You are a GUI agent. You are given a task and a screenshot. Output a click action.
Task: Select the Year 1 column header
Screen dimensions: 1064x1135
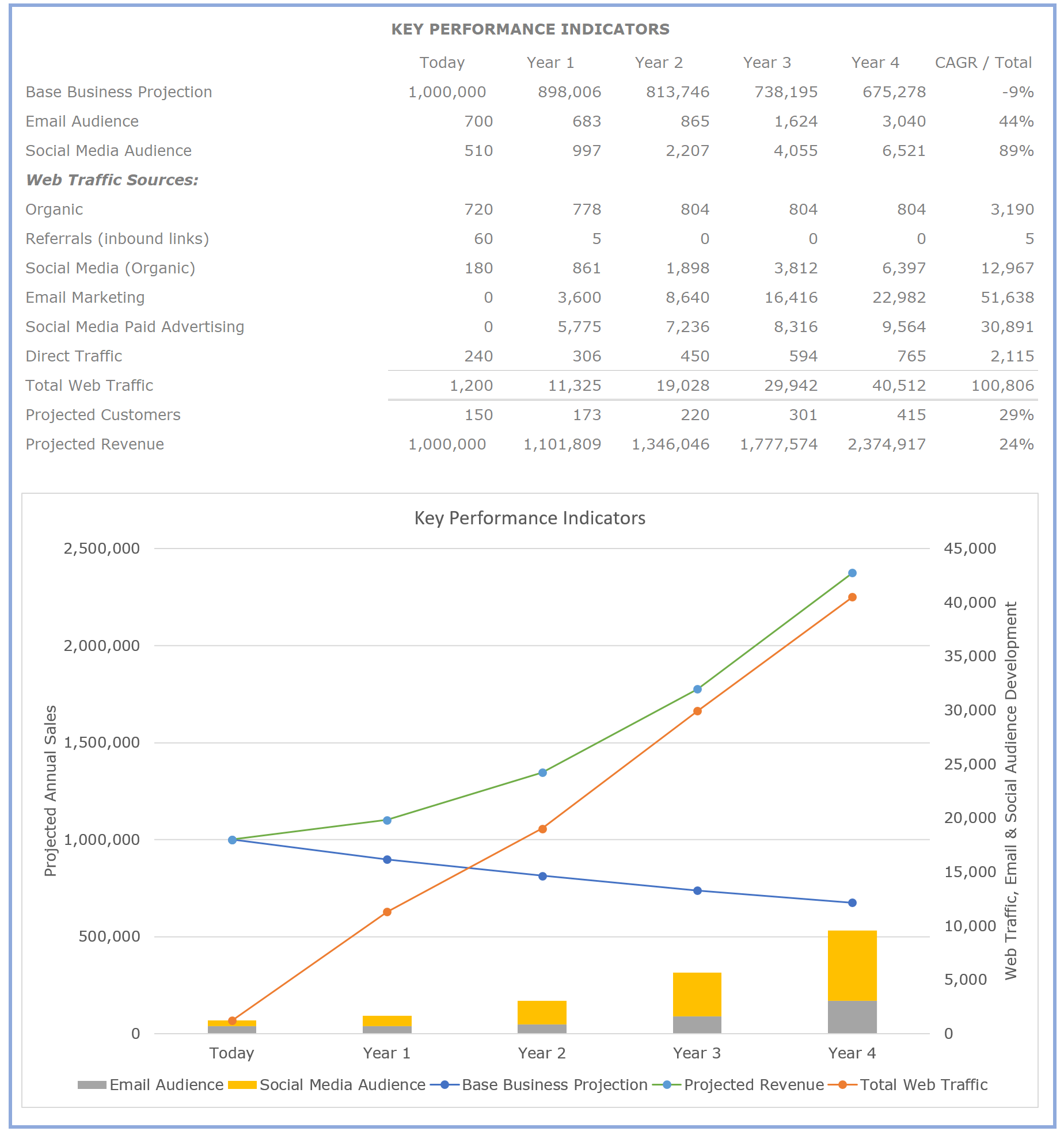[550, 63]
